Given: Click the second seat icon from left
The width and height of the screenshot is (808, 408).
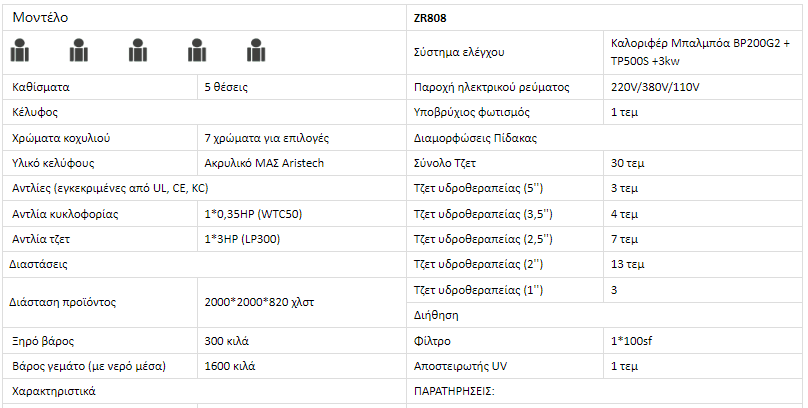Looking at the screenshot, I should (80, 48).
